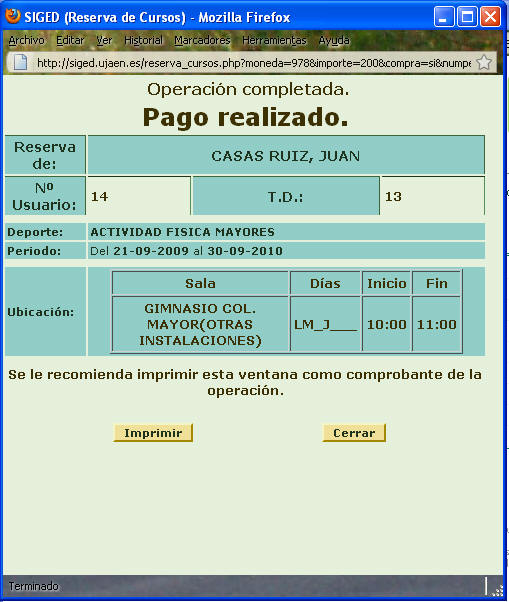Viewport: 509px width, 602px height.
Task: Open the Archivo menu
Action: (26, 40)
